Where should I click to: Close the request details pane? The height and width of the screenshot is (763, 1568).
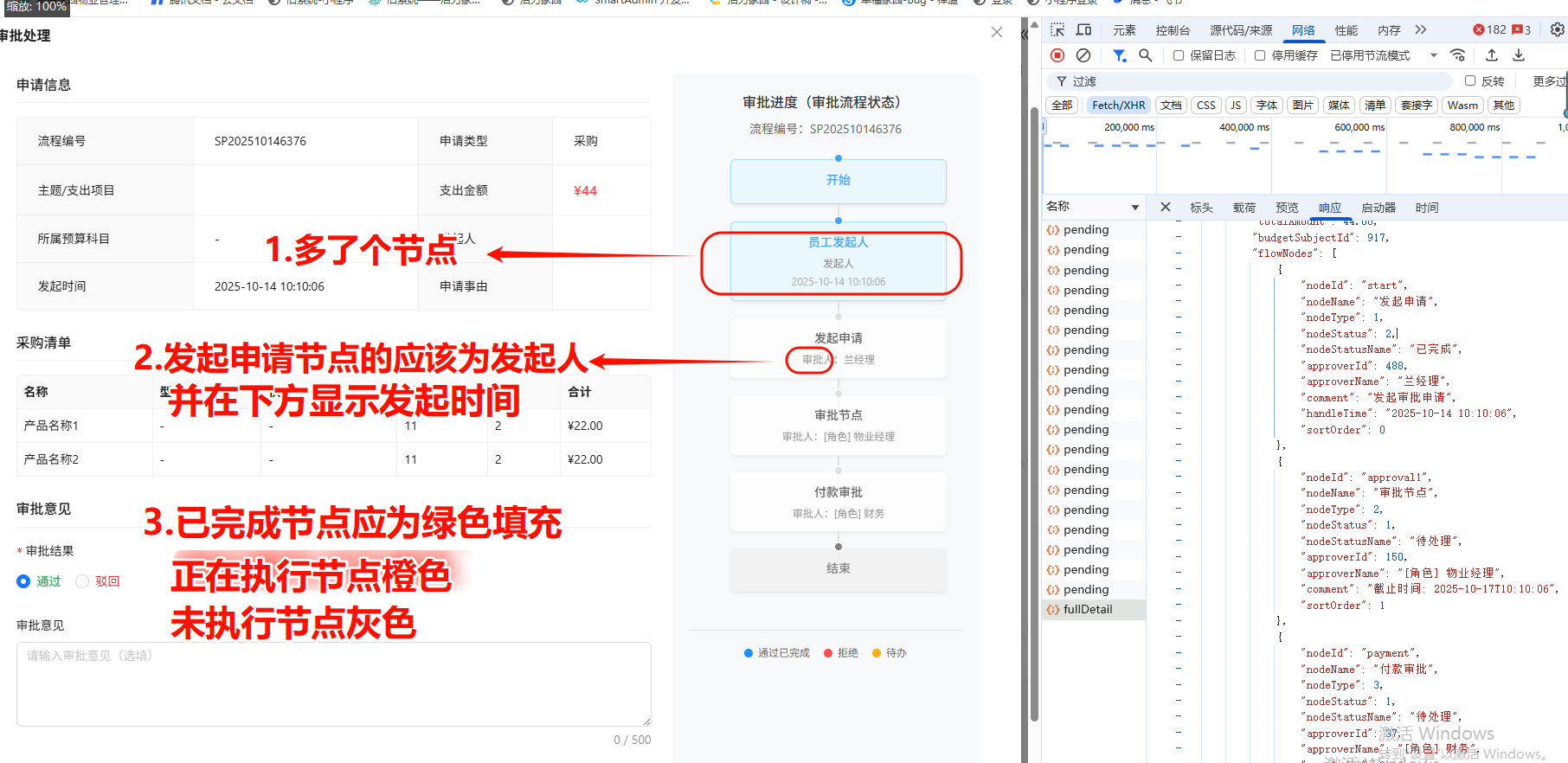1166,208
